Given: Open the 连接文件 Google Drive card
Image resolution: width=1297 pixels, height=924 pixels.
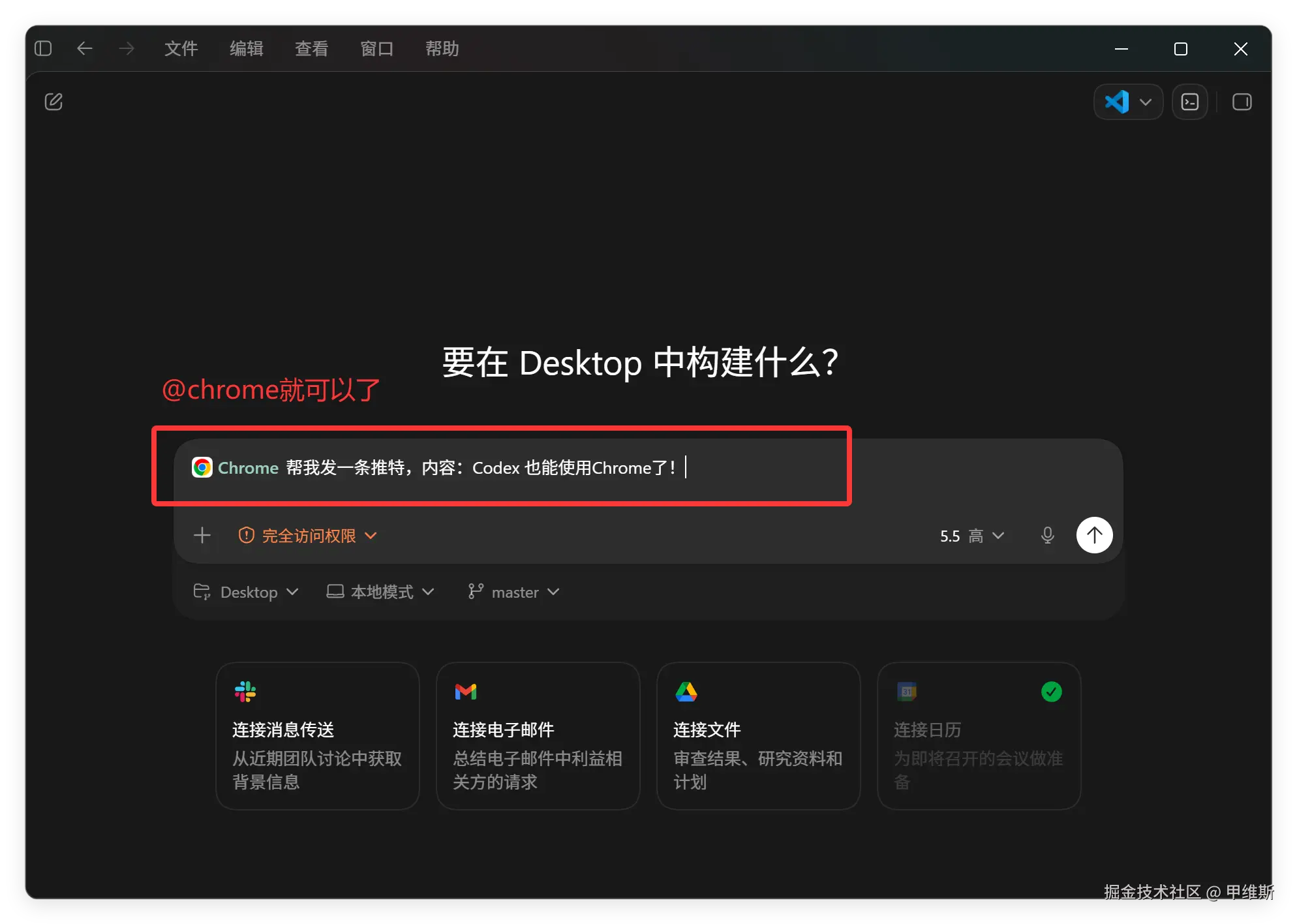Looking at the screenshot, I should pyautogui.click(x=759, y=736).
